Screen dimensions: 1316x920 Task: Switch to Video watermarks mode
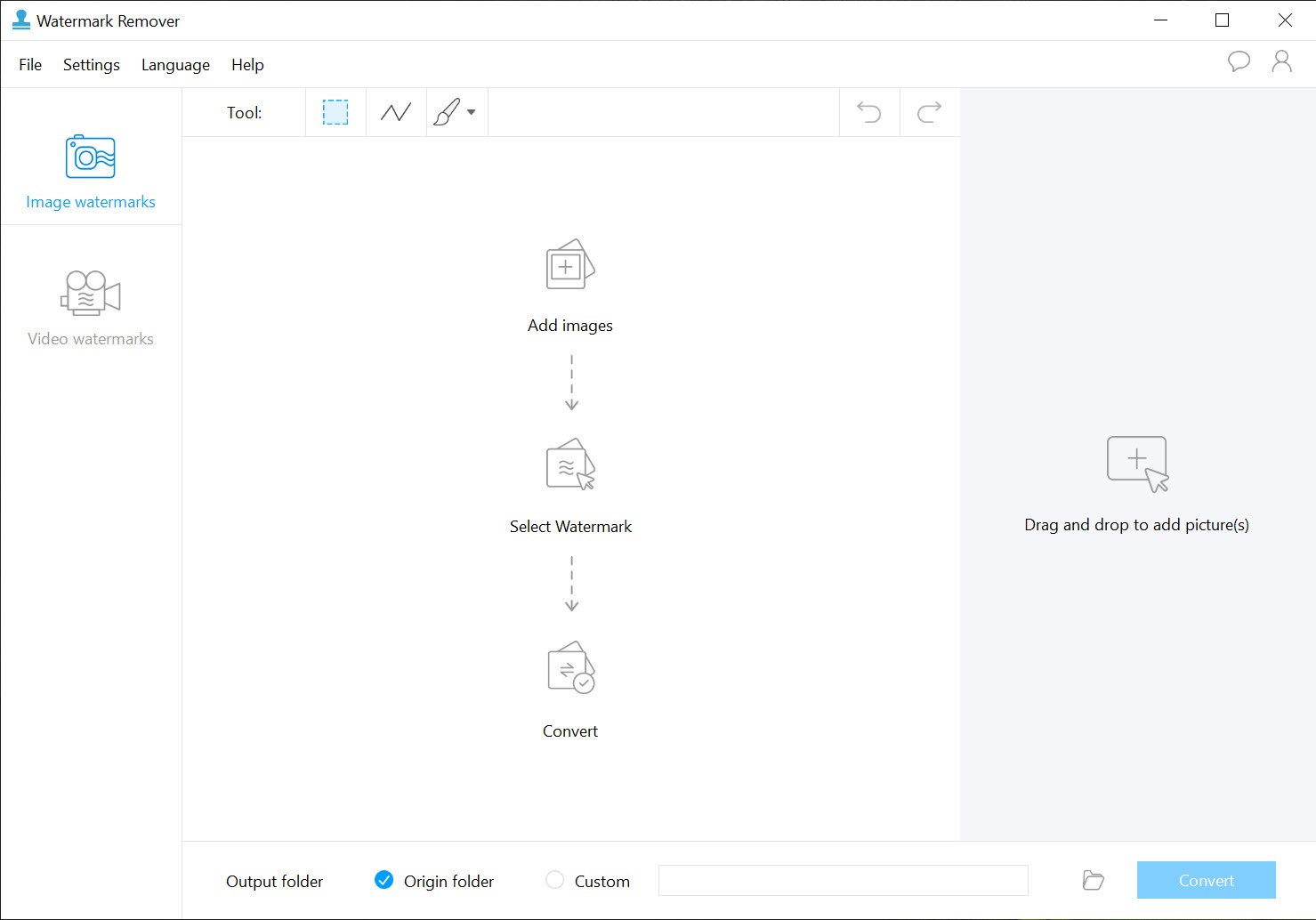(91, 308)
